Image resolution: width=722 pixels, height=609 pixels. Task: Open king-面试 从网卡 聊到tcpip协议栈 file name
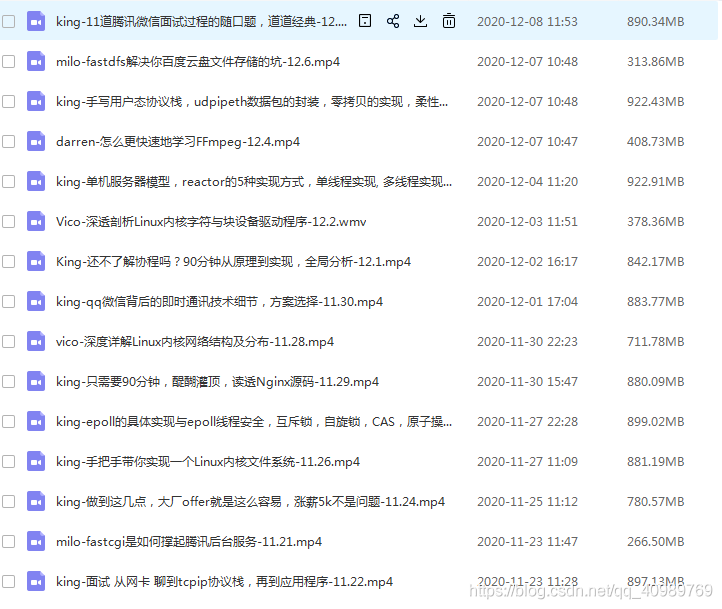pyautogui.click(x=224, y=582)
